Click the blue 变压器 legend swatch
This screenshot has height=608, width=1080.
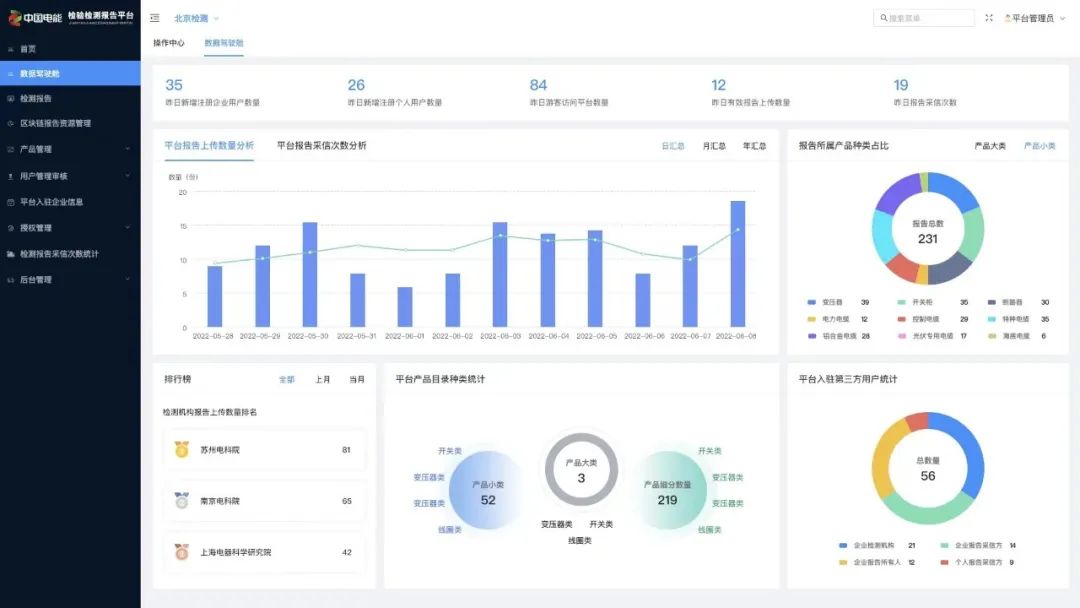coord(811,302)
